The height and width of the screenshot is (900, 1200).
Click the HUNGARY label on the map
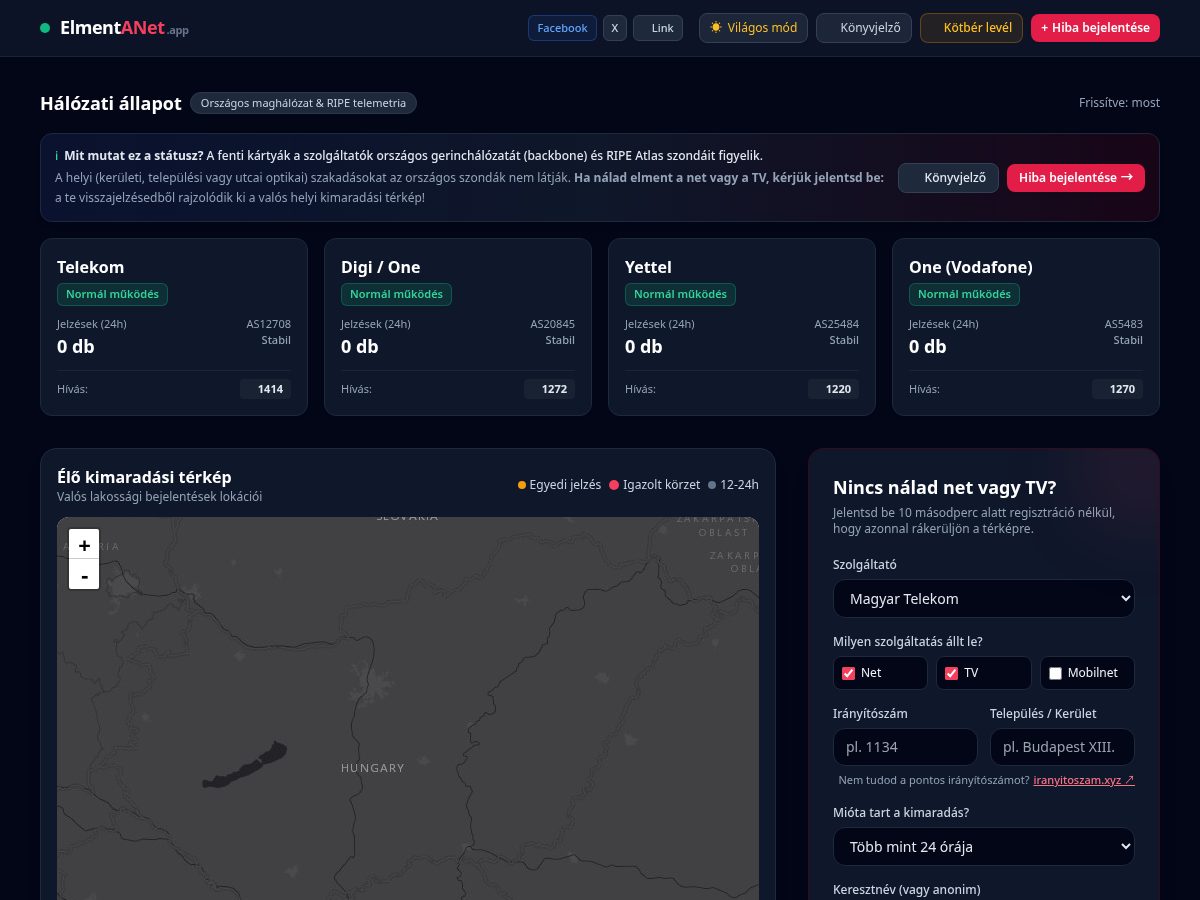(x=373, y=768)
